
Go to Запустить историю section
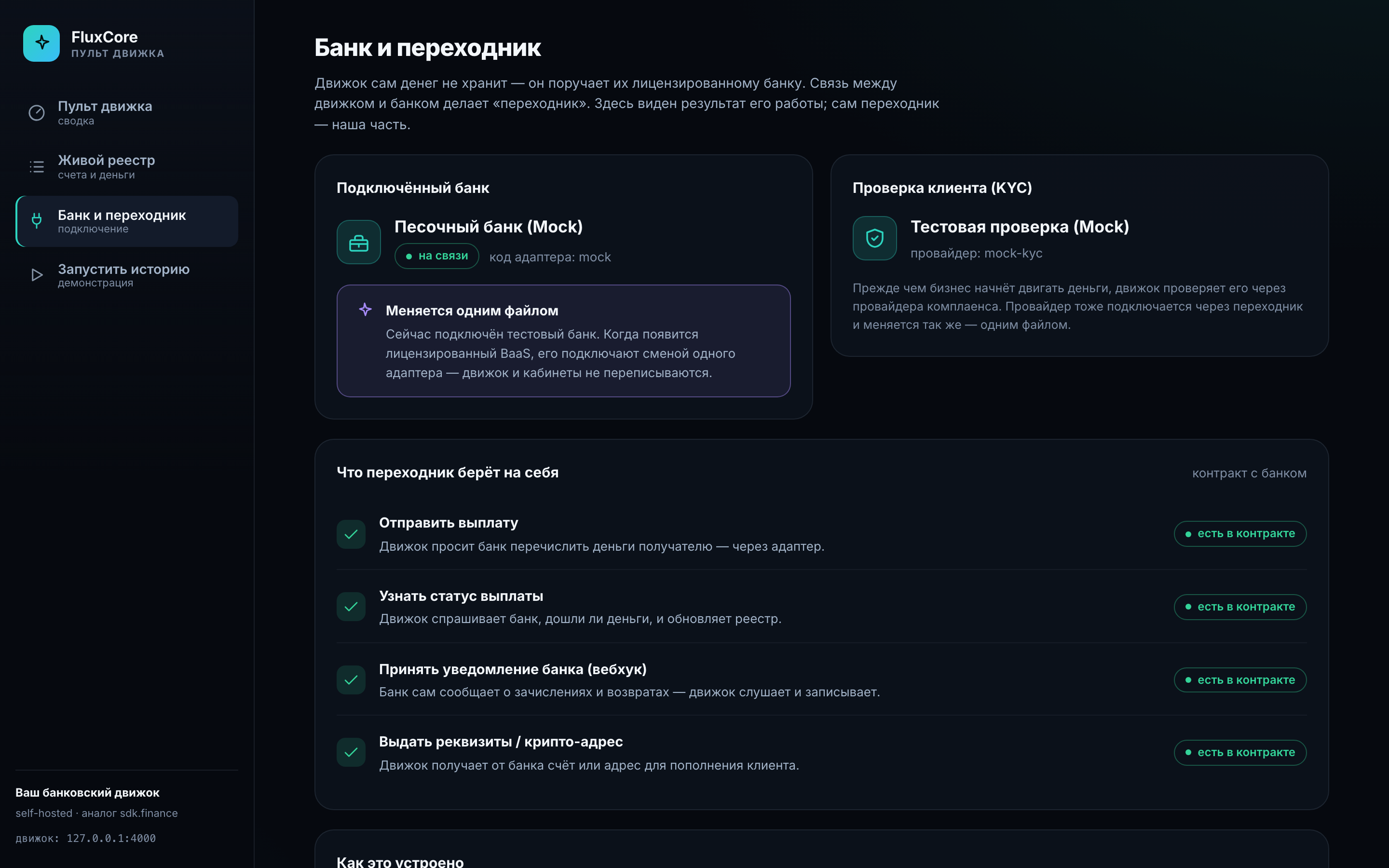coord(127,275)
